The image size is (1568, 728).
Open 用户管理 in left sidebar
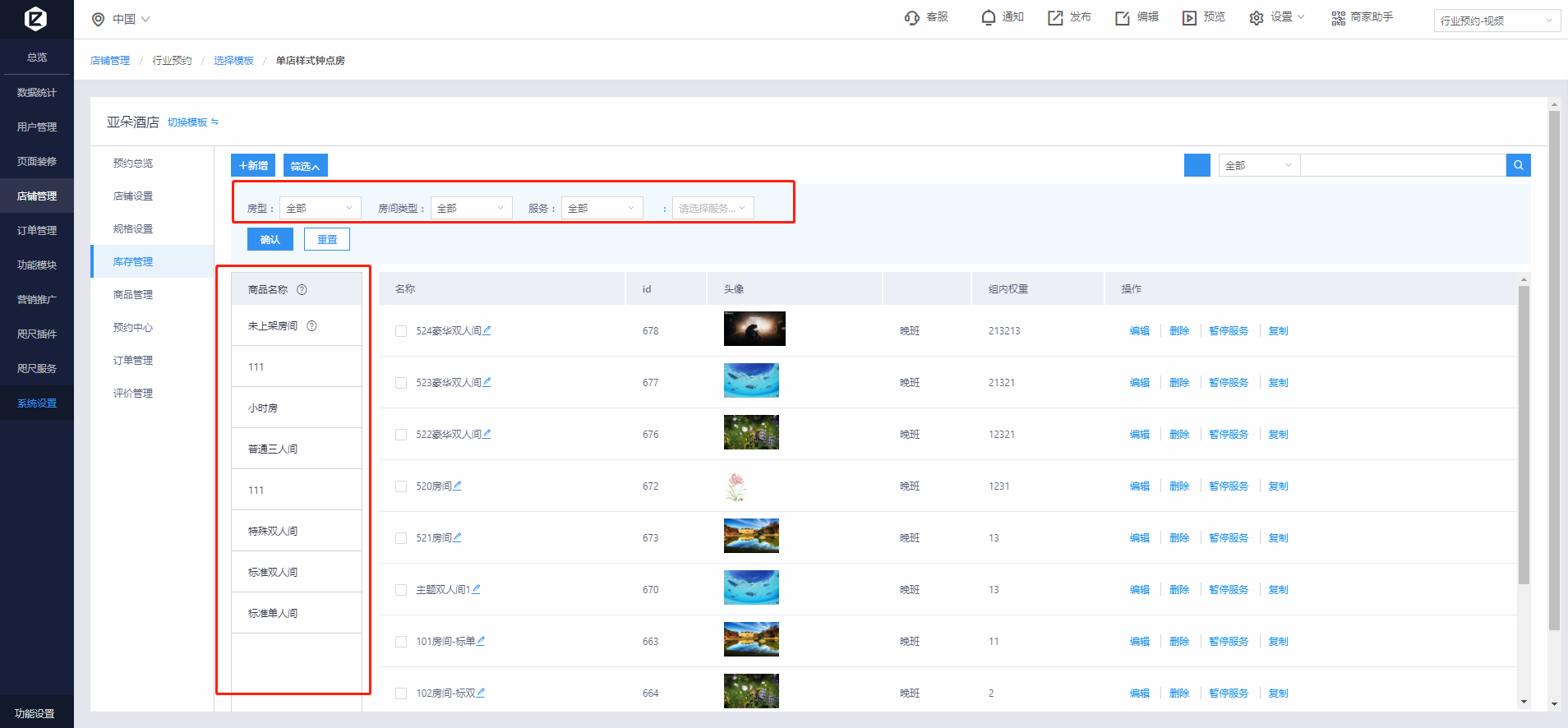37,127
